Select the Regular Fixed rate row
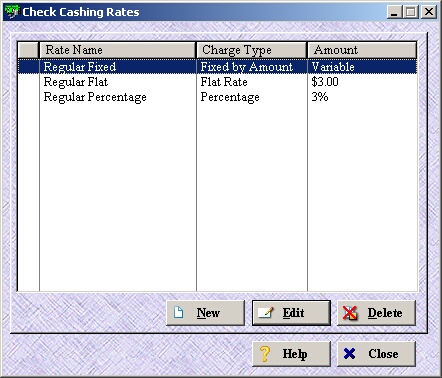 [217, 67]
